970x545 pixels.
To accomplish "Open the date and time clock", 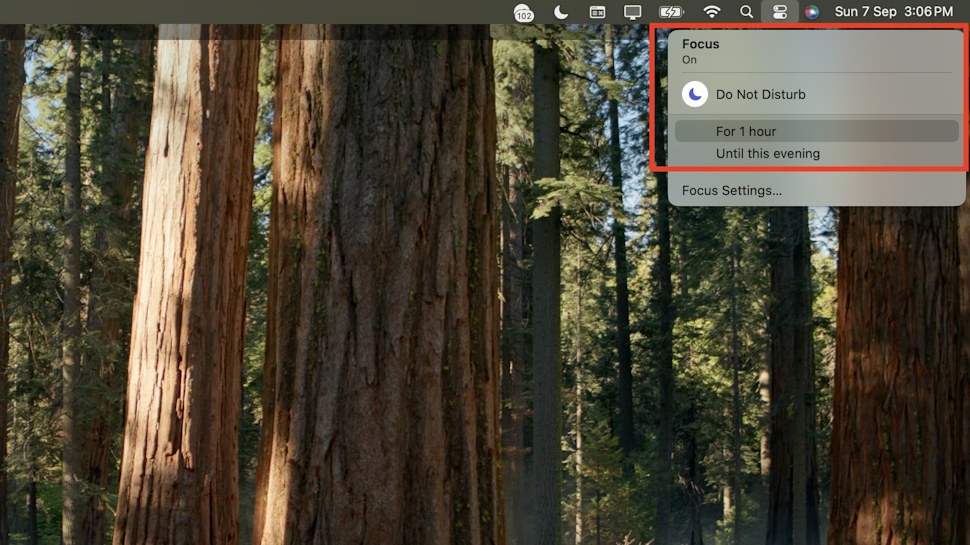I will (x=893, y=12).
